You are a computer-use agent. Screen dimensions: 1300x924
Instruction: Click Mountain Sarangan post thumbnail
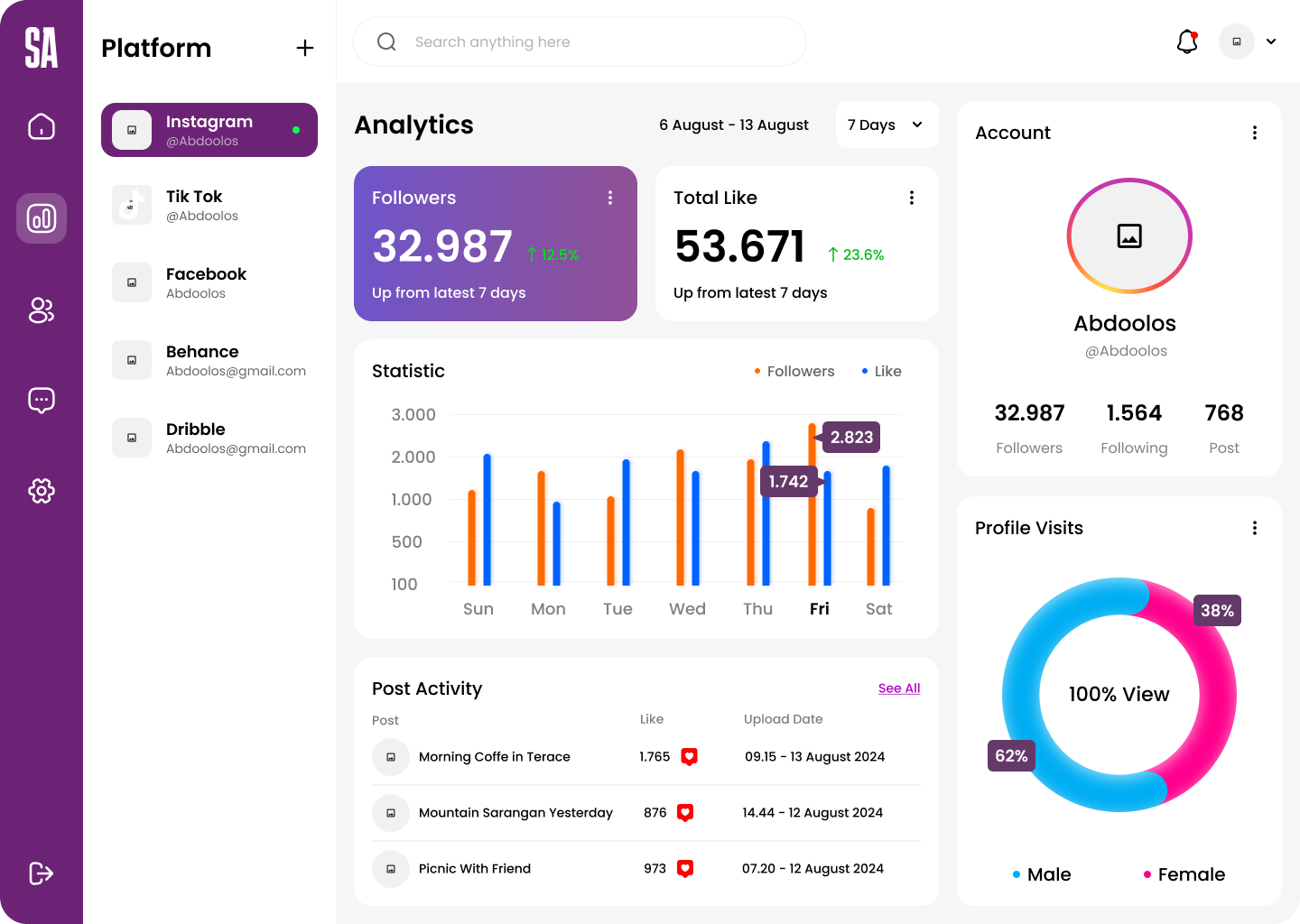pos(391,813)
